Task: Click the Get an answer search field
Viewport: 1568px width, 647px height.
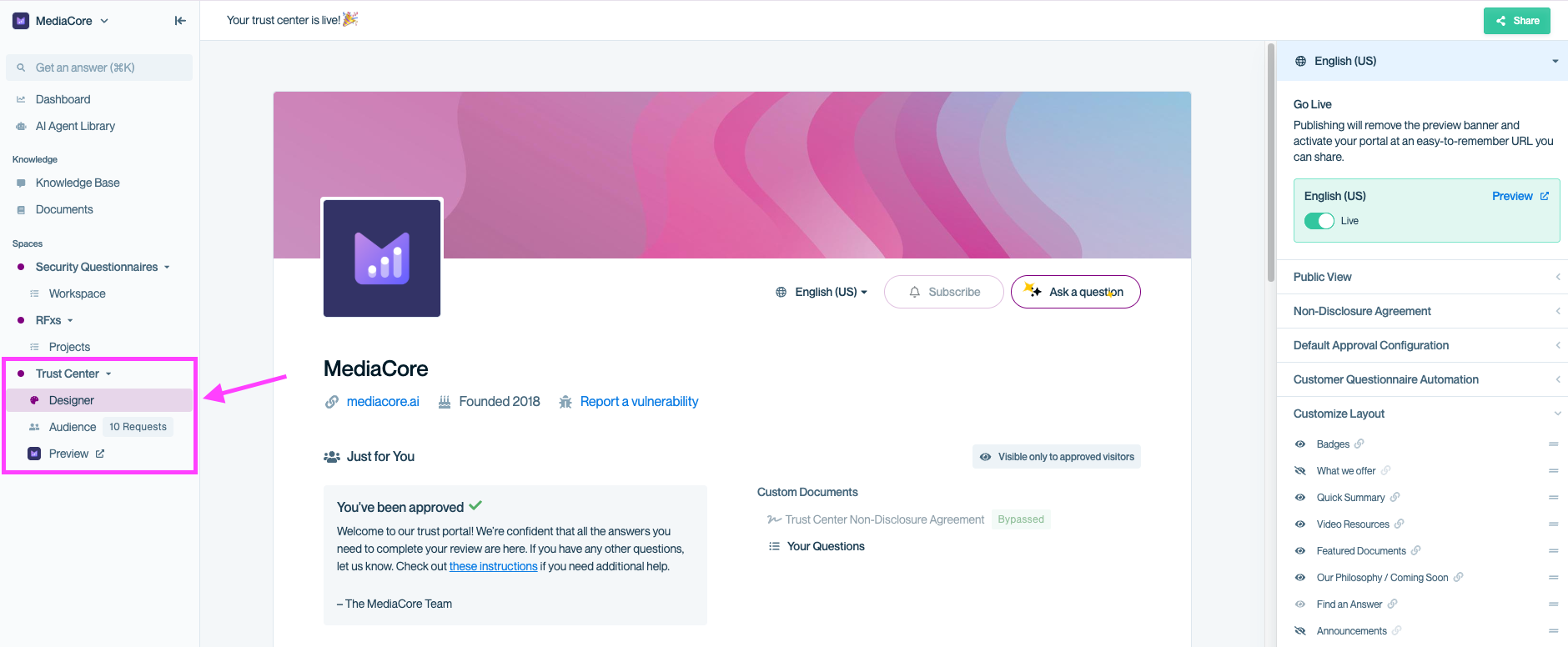Action: click(99, 68)
